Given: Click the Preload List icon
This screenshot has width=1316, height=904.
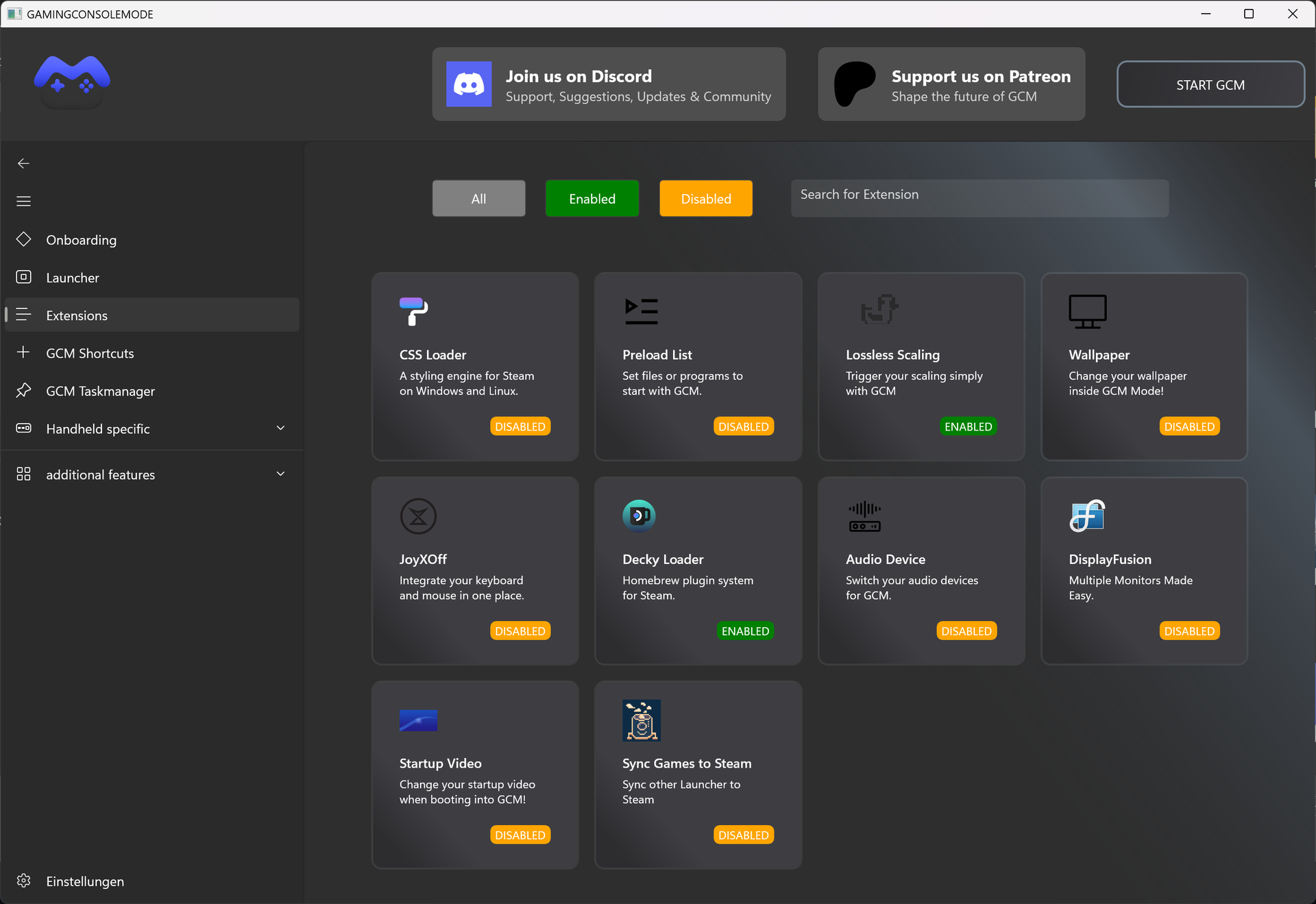Looking at the screenshot, I should click(x=641, y=311).
